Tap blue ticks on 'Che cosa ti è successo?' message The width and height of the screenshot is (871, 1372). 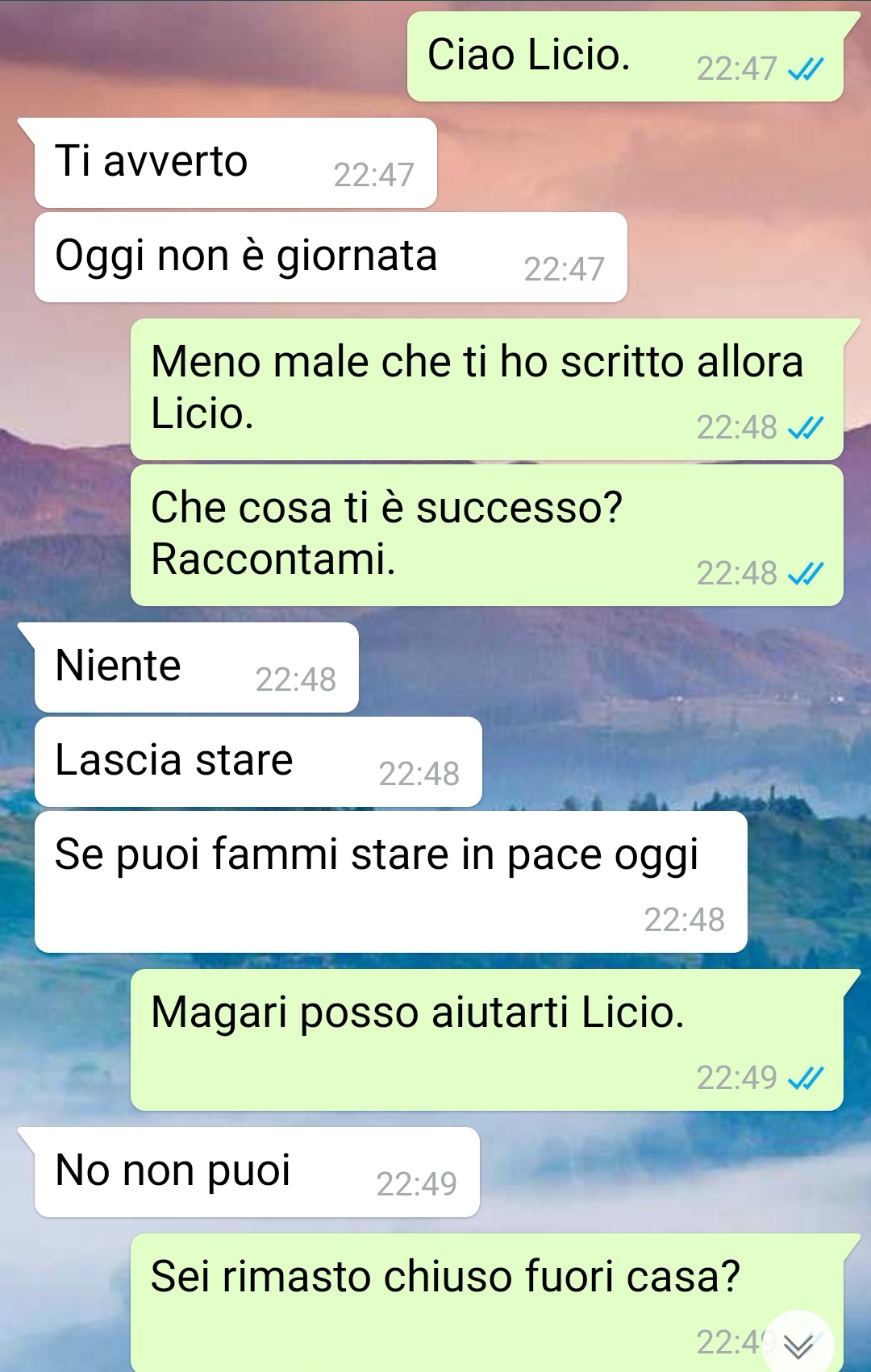(x=805, y=574)
